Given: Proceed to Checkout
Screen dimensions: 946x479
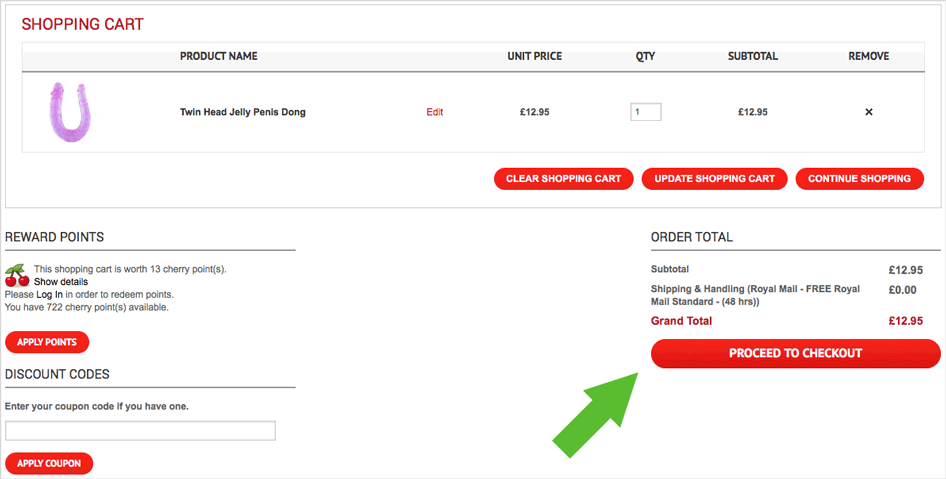Looking at the screenshot, I should click(795, 353).
